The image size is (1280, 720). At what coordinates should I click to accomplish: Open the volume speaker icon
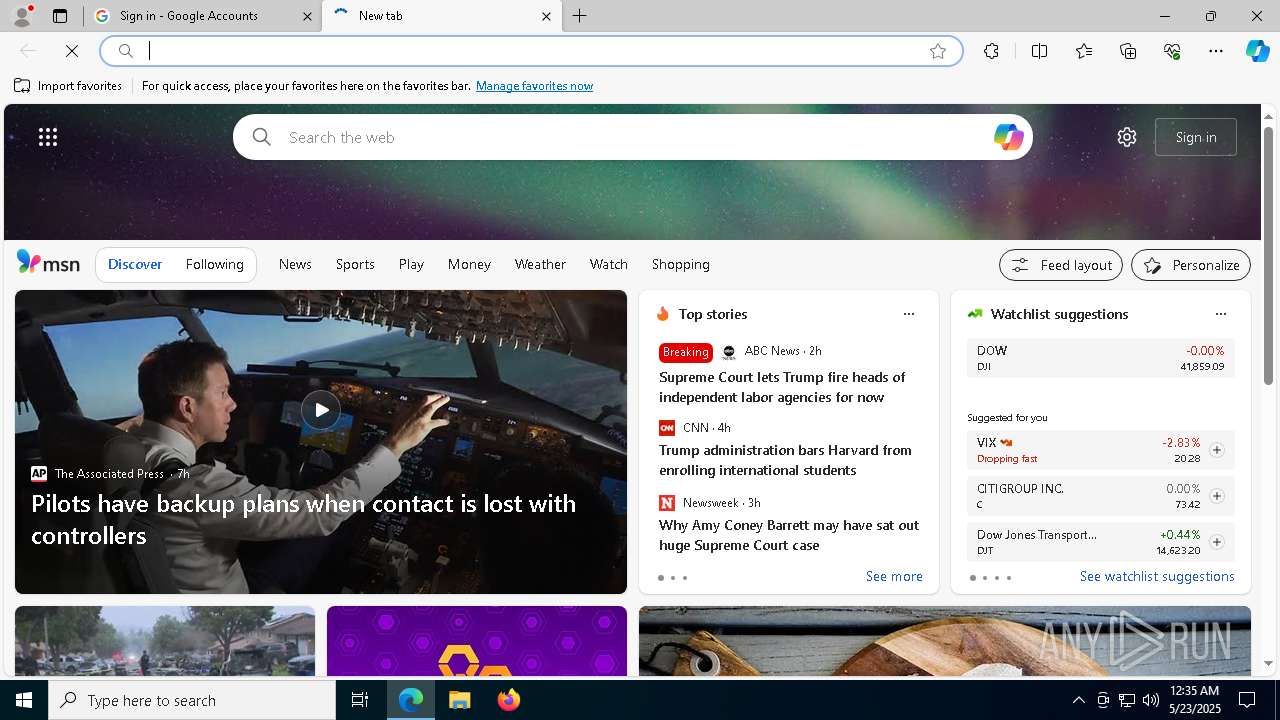1151,700
